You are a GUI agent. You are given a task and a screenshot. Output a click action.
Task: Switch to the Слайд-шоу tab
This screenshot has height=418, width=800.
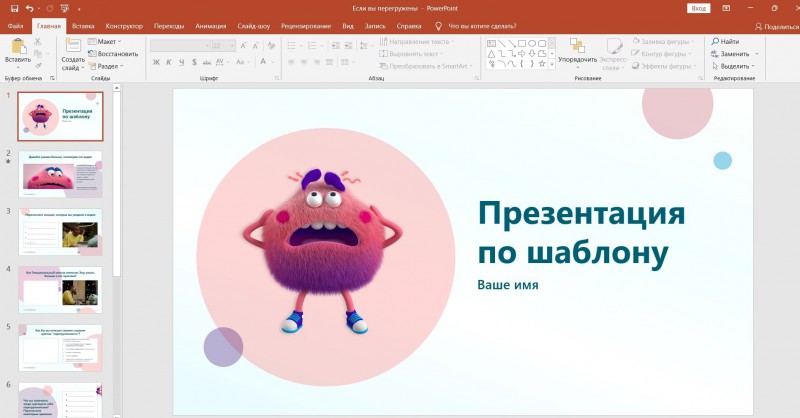254,26
